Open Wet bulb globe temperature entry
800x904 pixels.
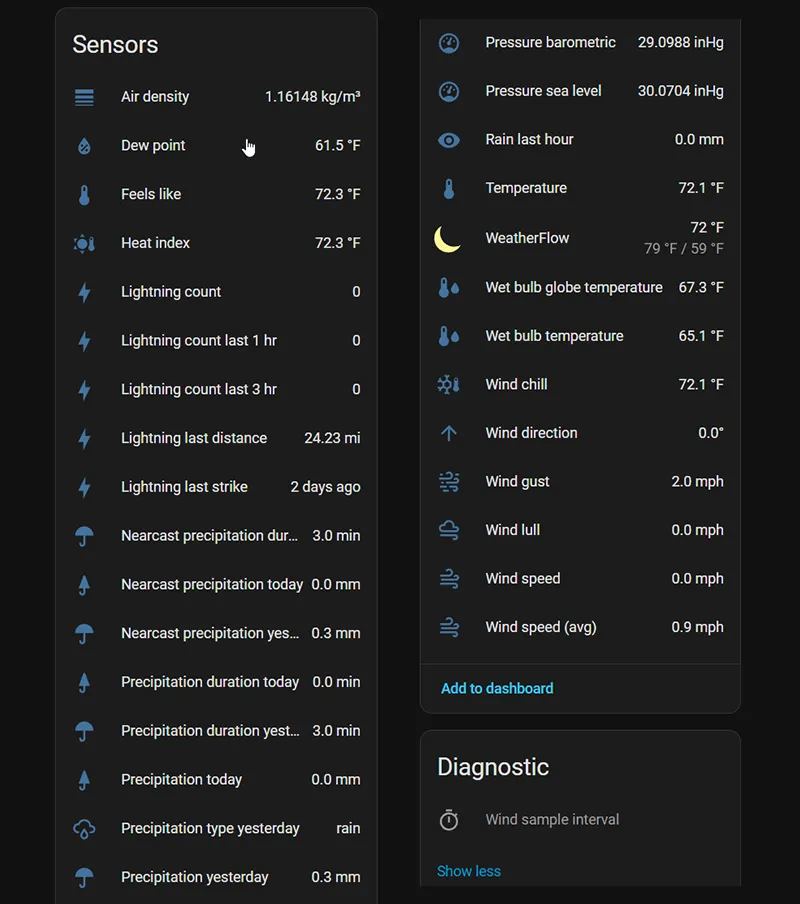click(574, 287)
